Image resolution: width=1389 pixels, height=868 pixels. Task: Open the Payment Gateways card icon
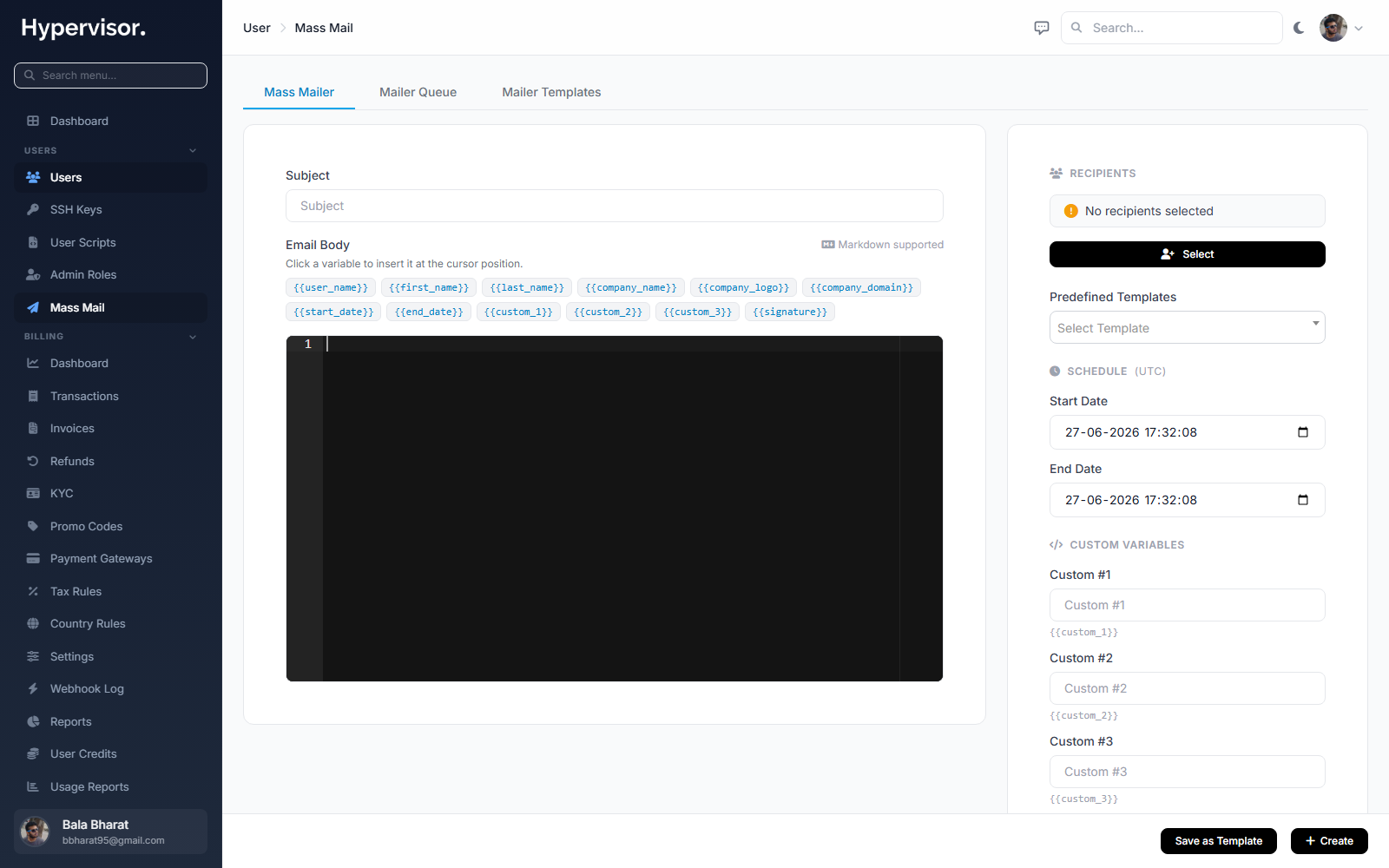tap(33, 558)
